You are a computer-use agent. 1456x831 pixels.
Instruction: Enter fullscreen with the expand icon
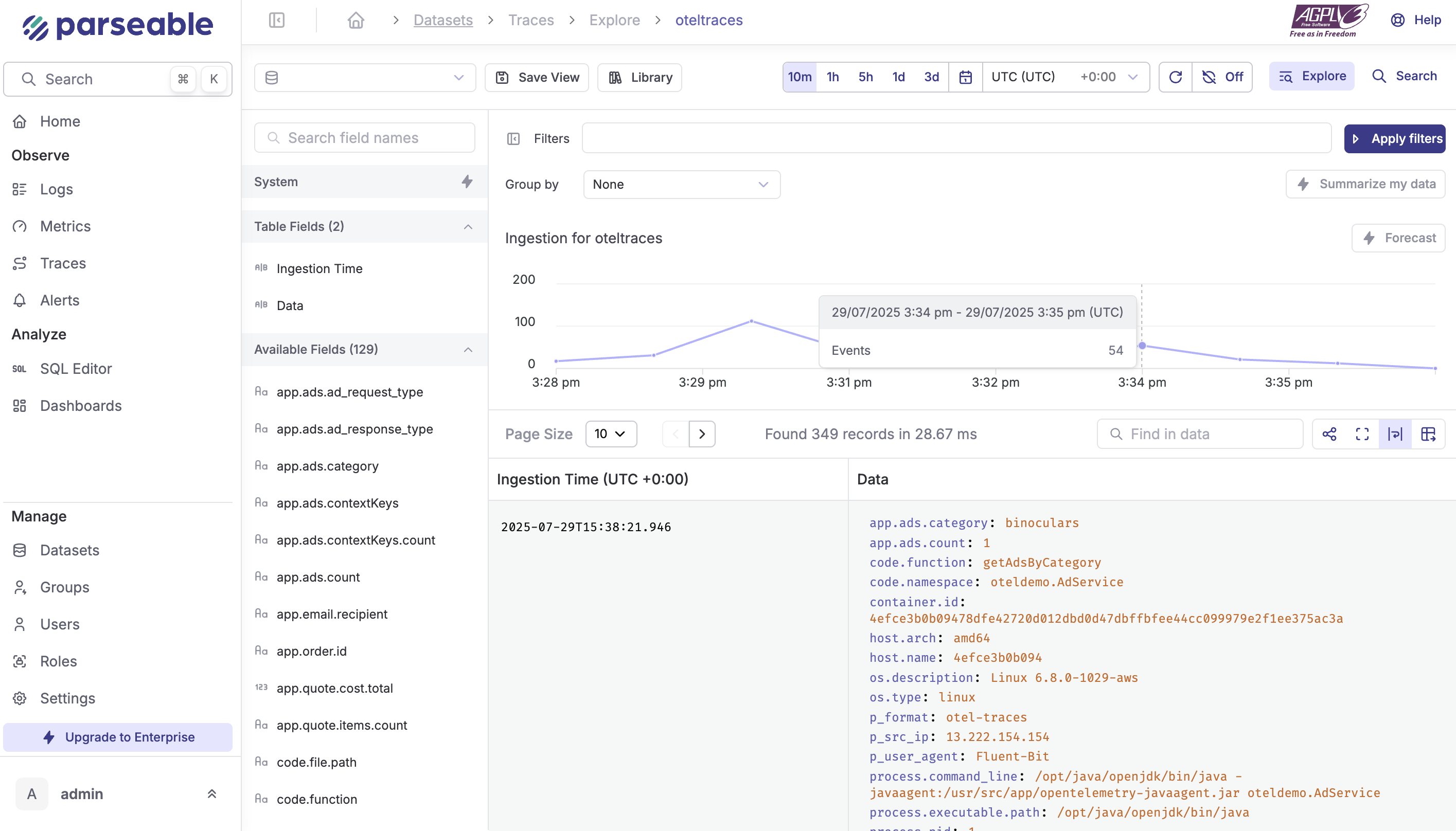pyautogui.click(x=1362, y=435)
